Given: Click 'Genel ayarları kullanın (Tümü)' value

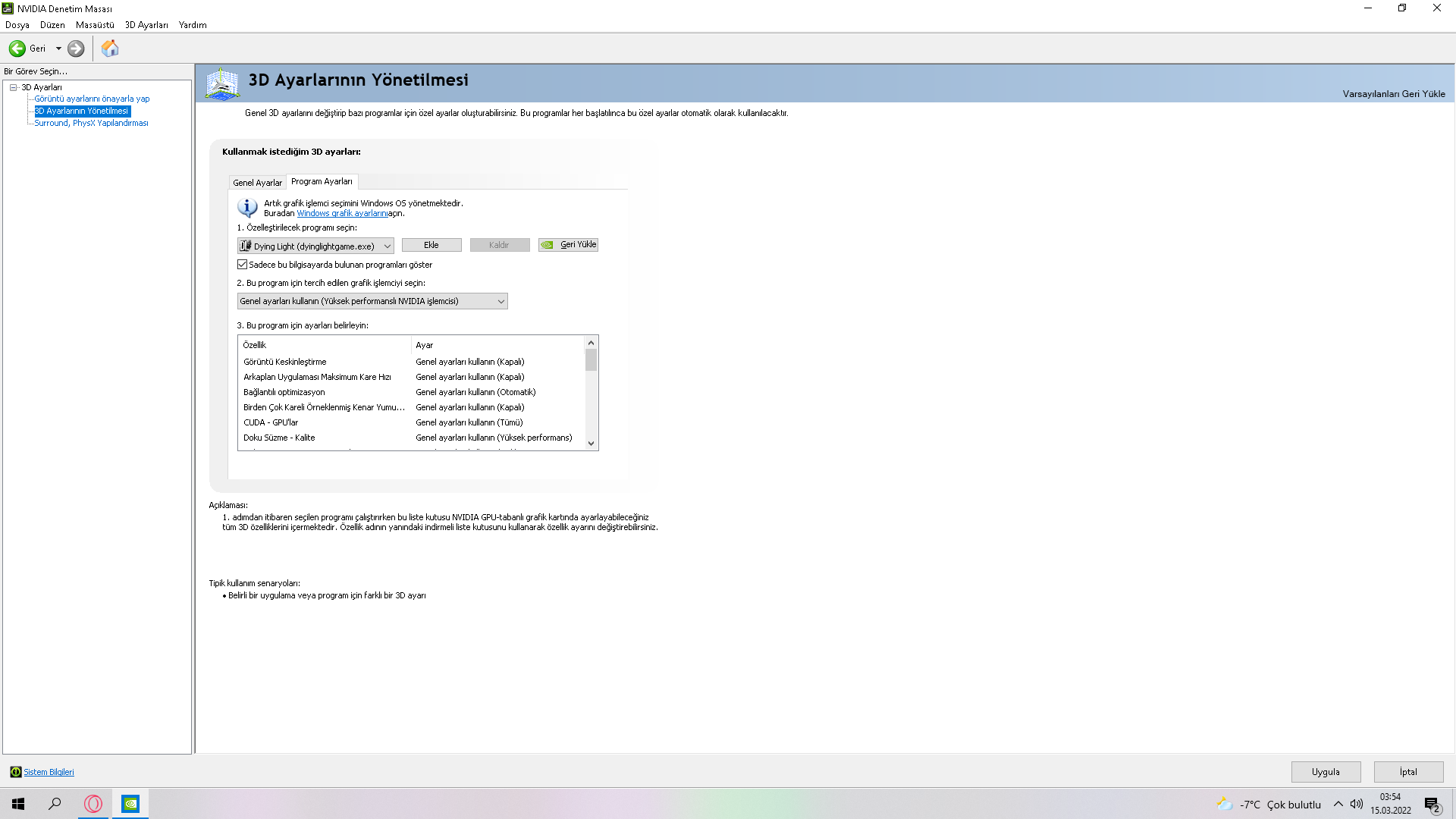Looking at the screenshot, I should click(469, 422).
